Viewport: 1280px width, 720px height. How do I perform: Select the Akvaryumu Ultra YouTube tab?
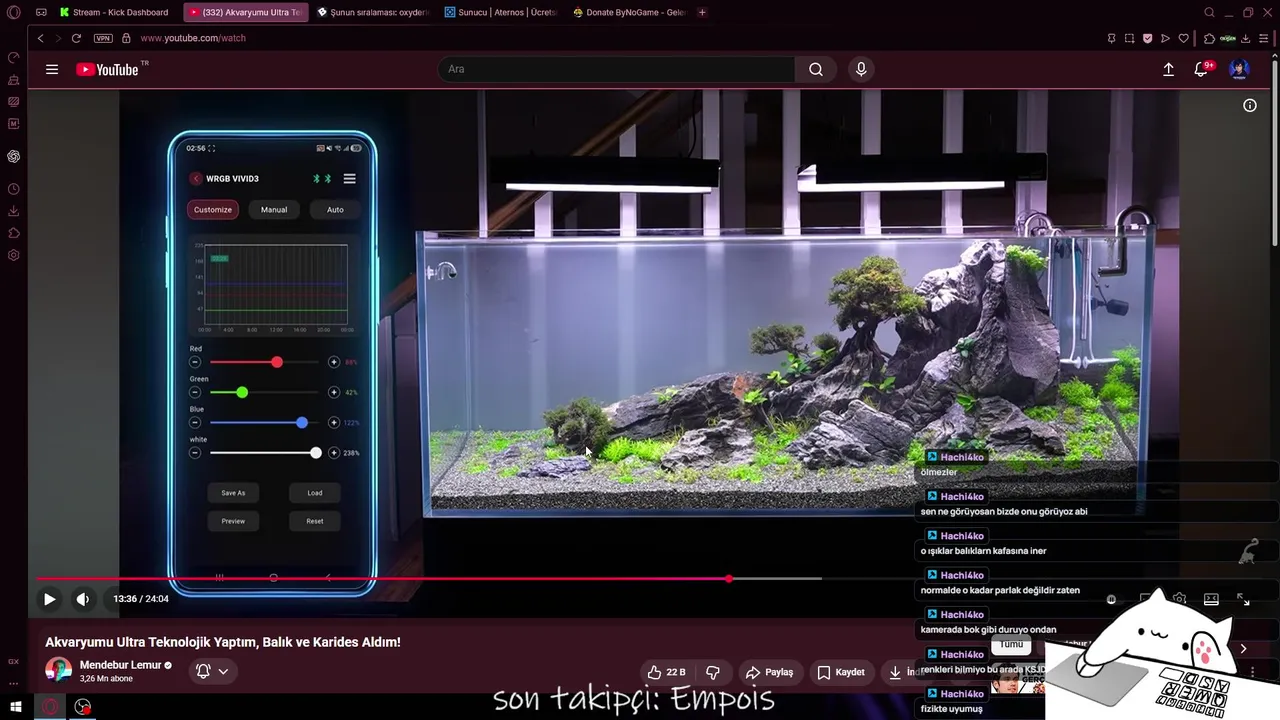(x=245, y=12)
